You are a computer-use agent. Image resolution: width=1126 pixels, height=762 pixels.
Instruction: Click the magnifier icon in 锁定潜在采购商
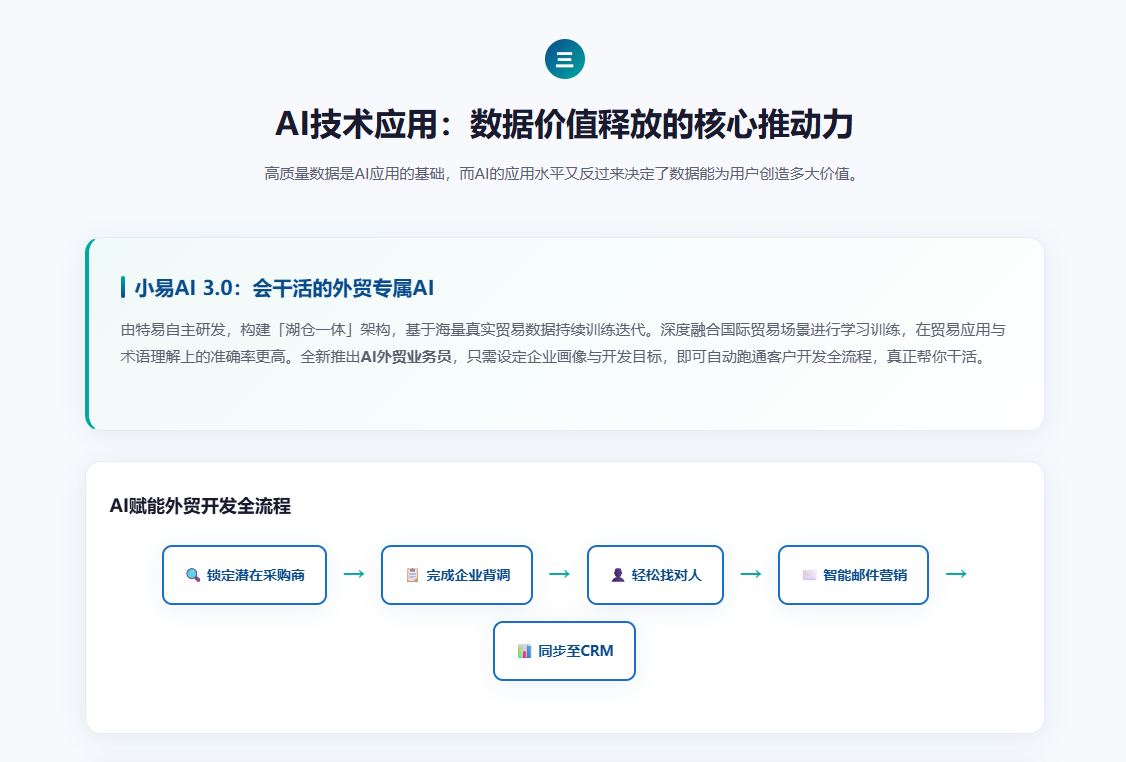(193, 575)
